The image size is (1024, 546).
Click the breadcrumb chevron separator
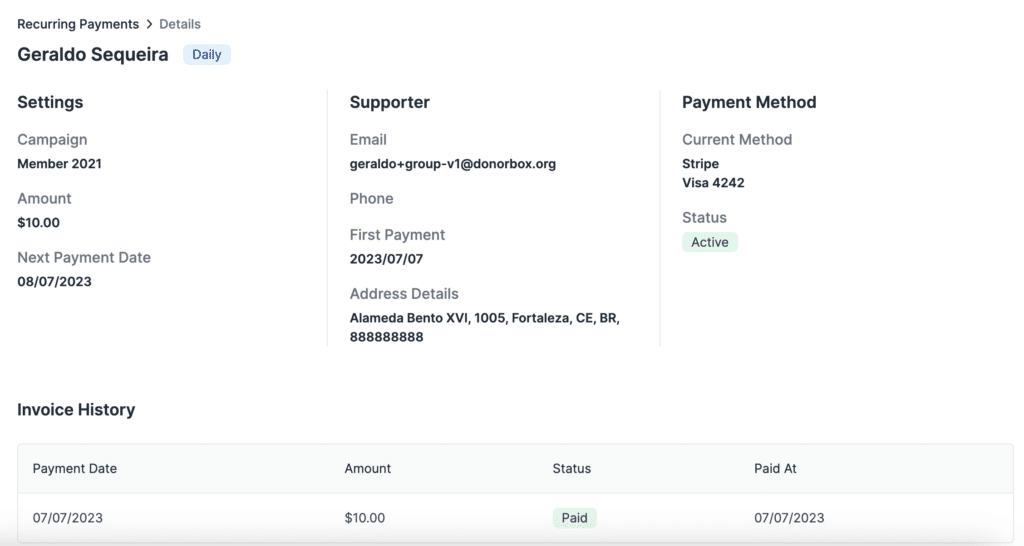point(149,24)
